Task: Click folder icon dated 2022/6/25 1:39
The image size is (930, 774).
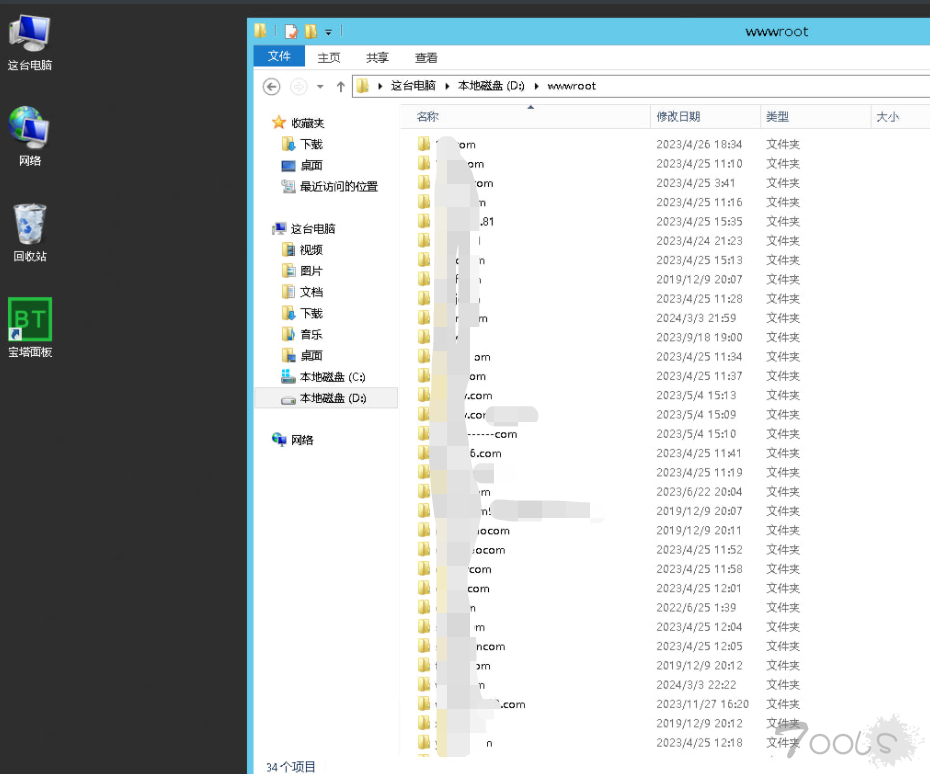Action: (423, 607)
